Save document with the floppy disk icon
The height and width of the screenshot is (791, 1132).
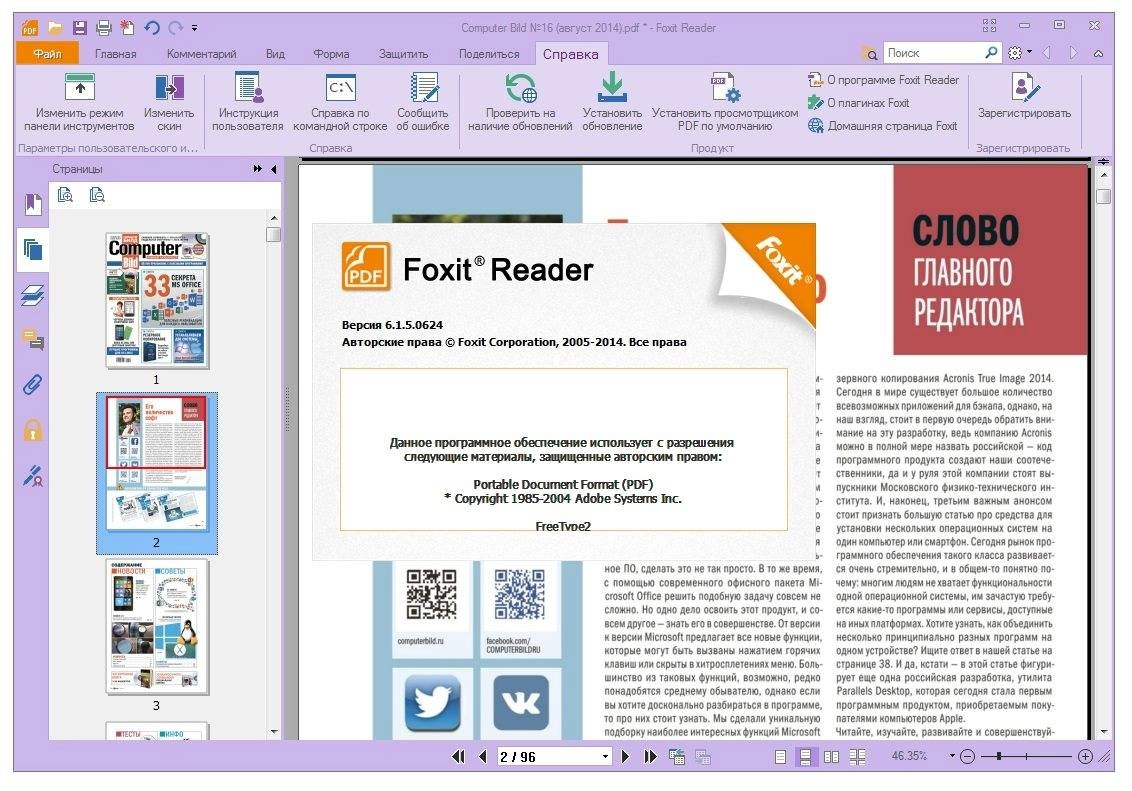pyautogui.click(x=79, y=28)
